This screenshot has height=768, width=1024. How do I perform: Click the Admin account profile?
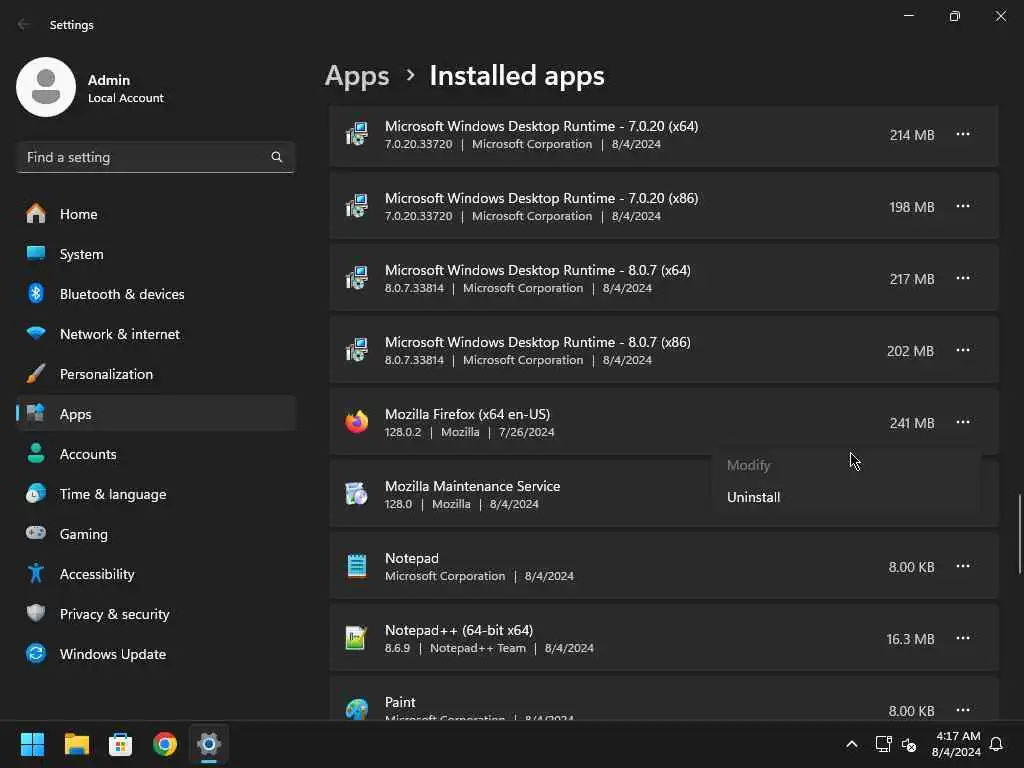[x=90, y=87]
